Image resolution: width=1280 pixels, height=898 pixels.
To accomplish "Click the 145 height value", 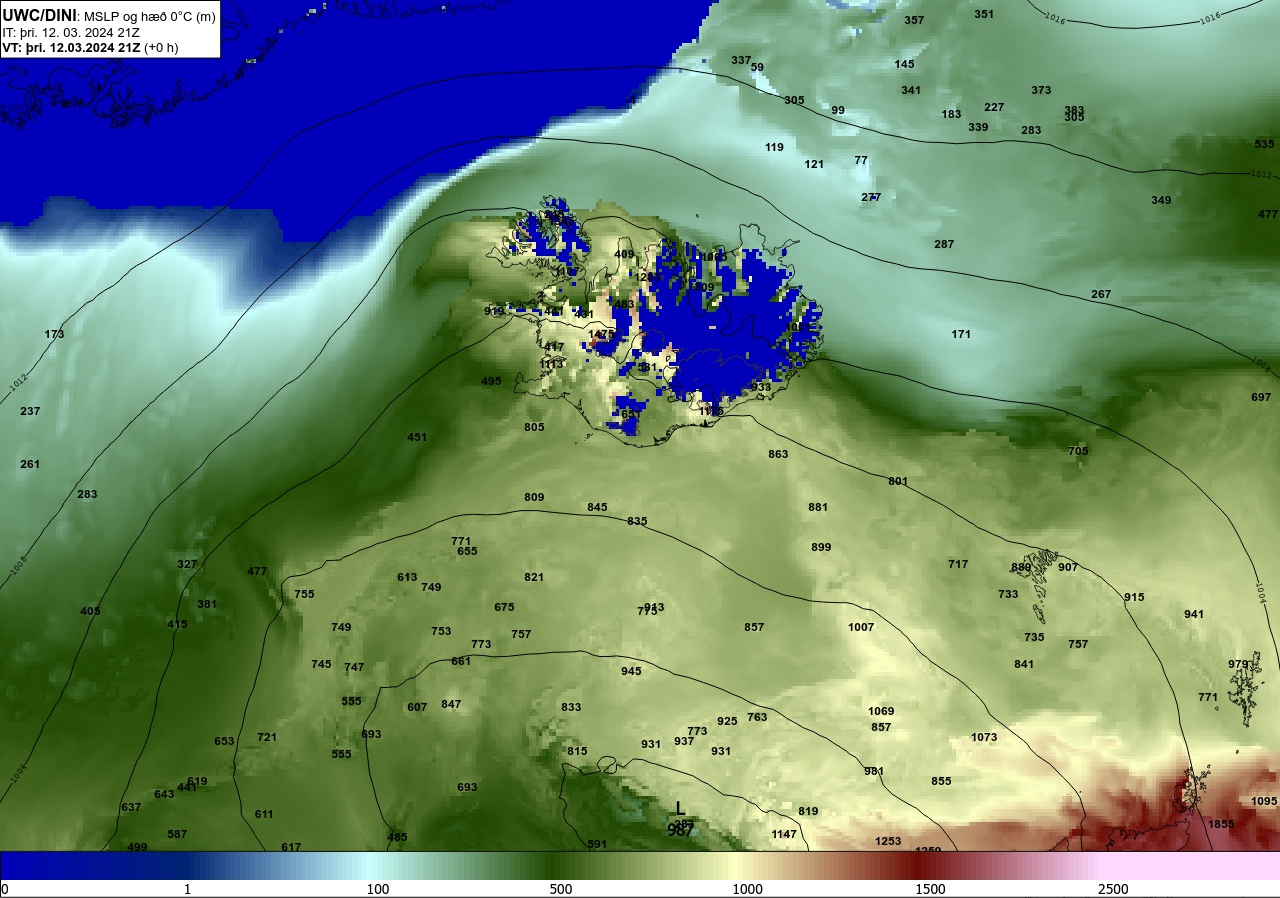I will 904,64.
